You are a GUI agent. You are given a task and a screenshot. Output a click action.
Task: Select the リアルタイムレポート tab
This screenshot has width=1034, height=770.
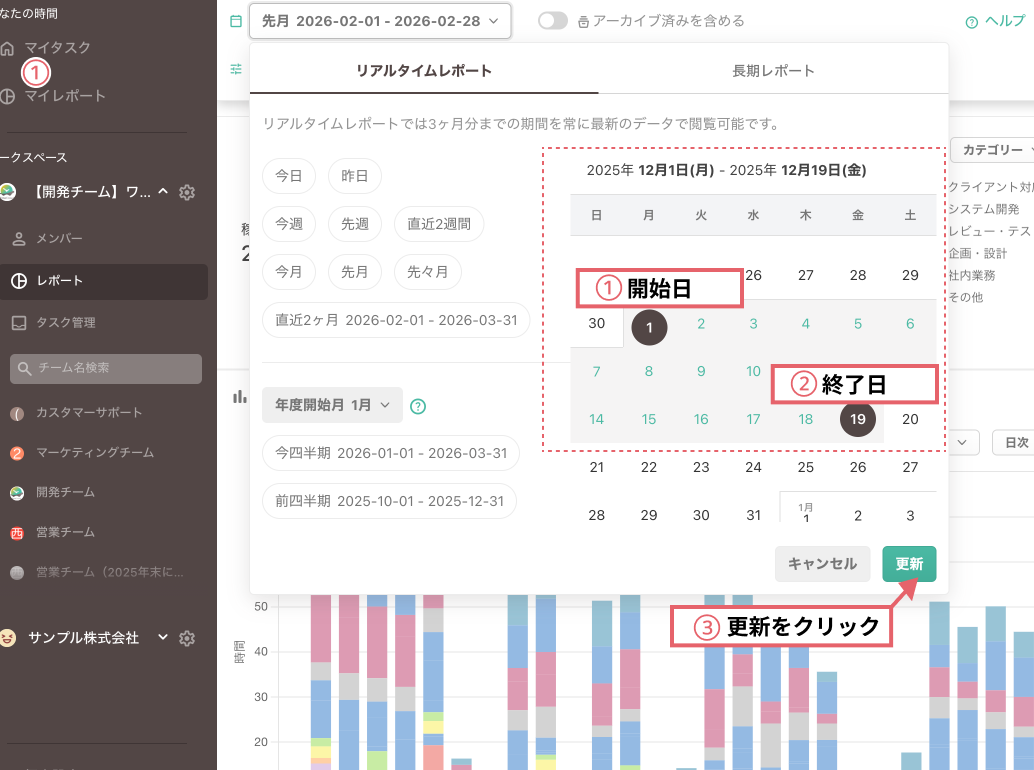424,71
